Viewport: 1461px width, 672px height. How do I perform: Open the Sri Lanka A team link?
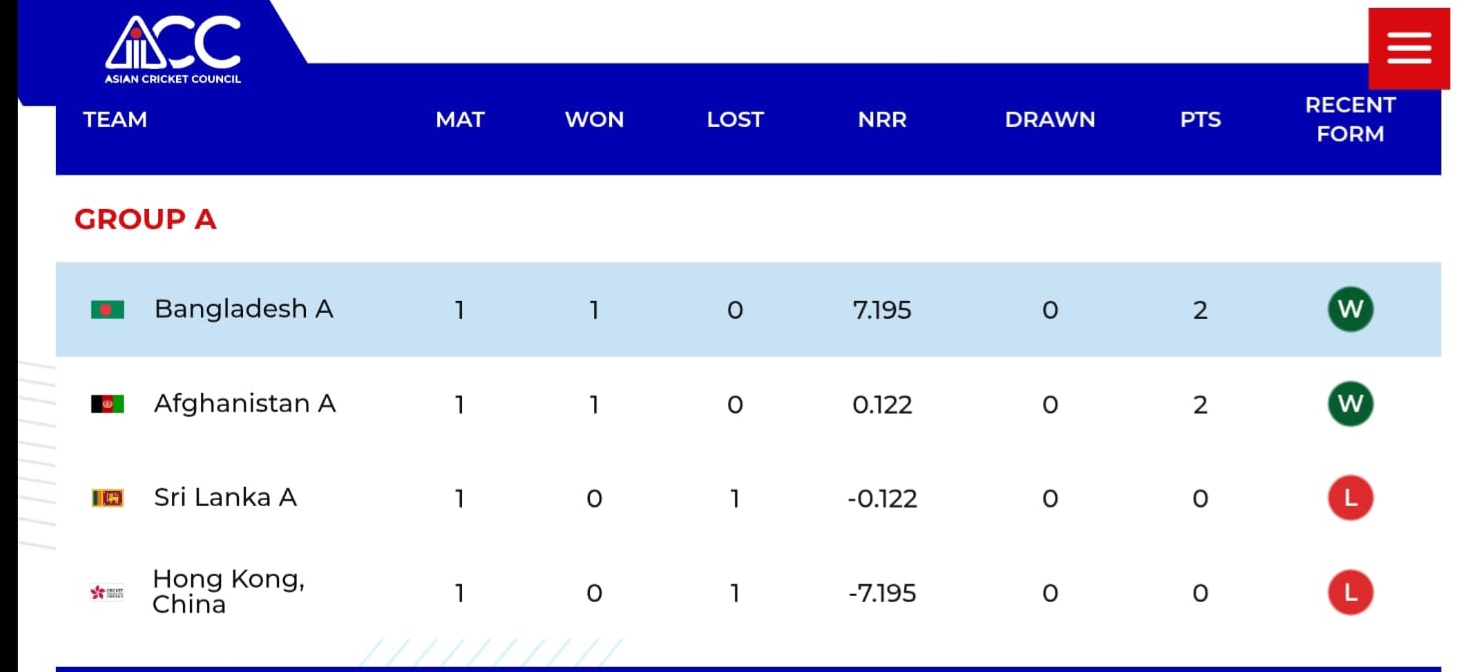[x=225, y=498]
